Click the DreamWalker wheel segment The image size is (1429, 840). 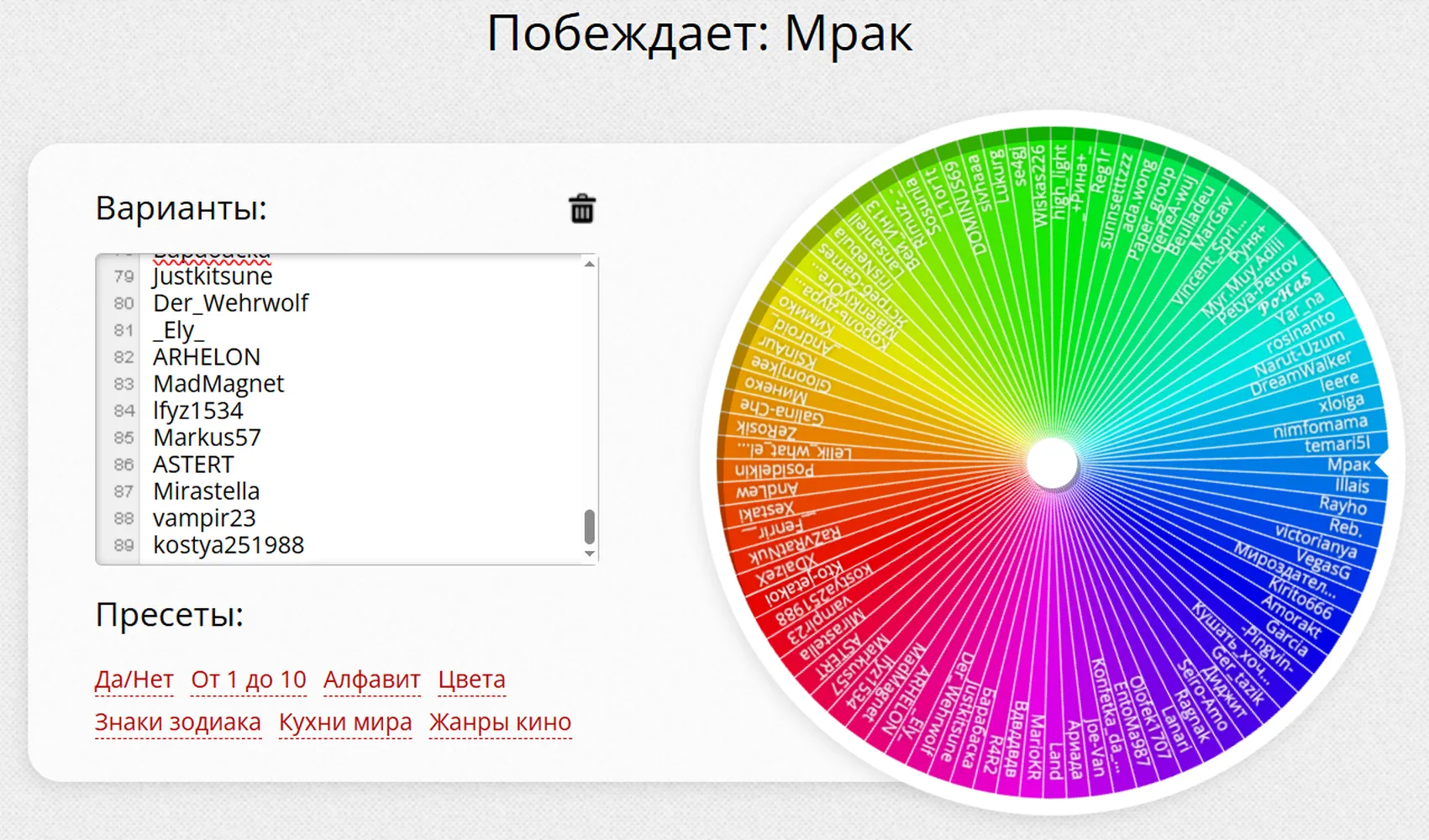click(1300, 373)
